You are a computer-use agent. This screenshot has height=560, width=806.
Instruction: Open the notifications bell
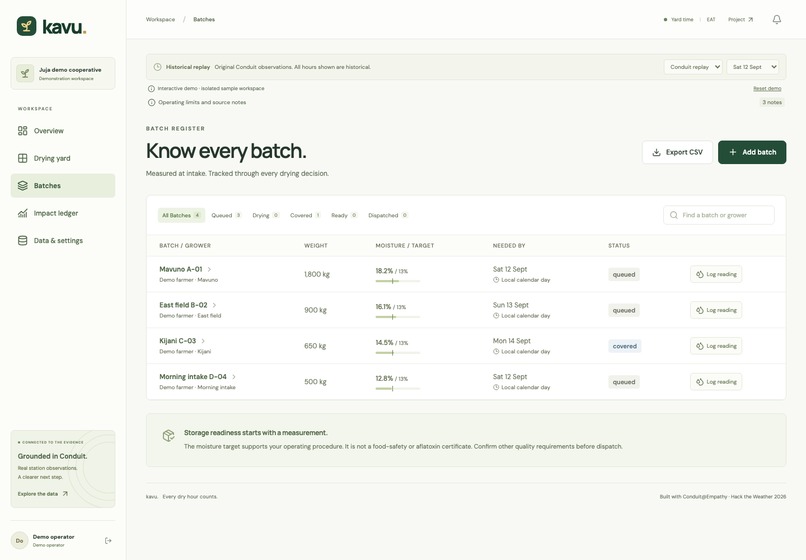coord(777,20)
